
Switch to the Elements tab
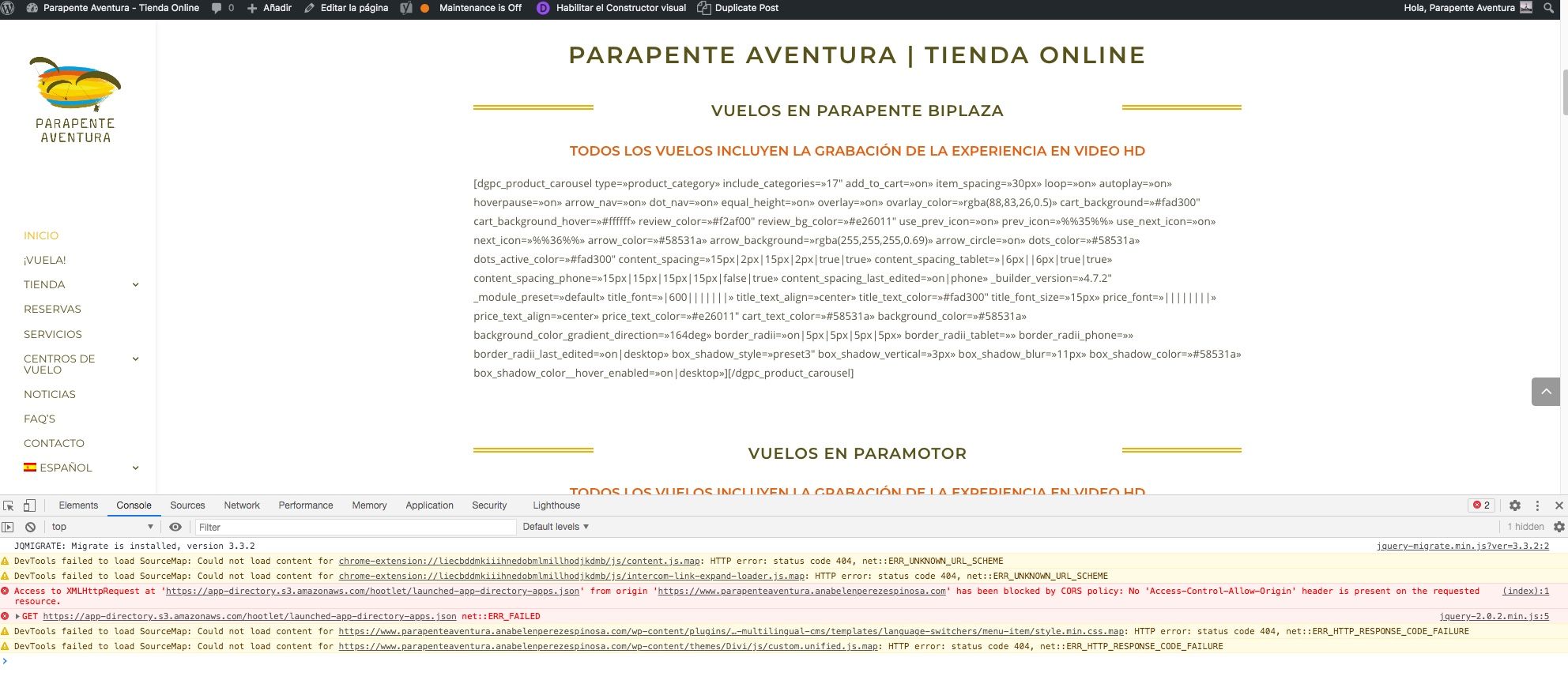pyautogui.click(x=78, y=505)
